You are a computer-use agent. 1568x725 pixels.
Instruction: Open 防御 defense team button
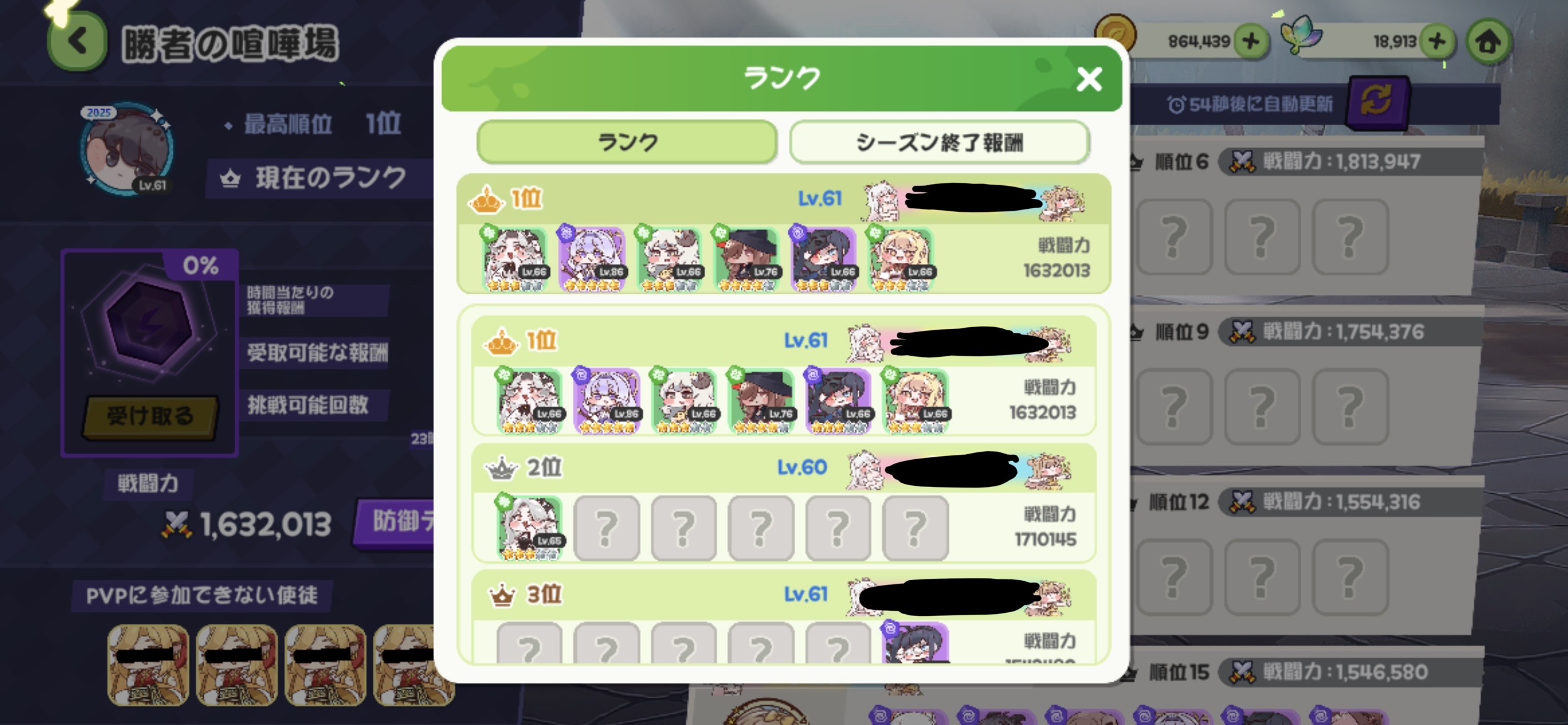click(x=395, y=522)
